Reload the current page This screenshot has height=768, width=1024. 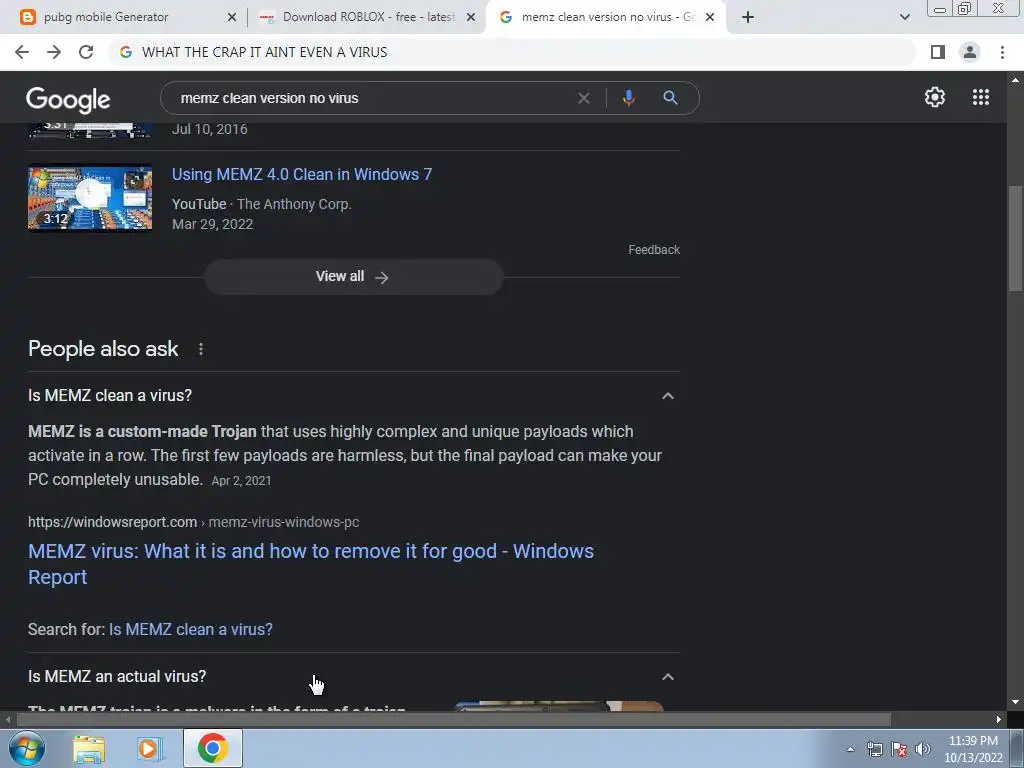click(x=86, y=52)
